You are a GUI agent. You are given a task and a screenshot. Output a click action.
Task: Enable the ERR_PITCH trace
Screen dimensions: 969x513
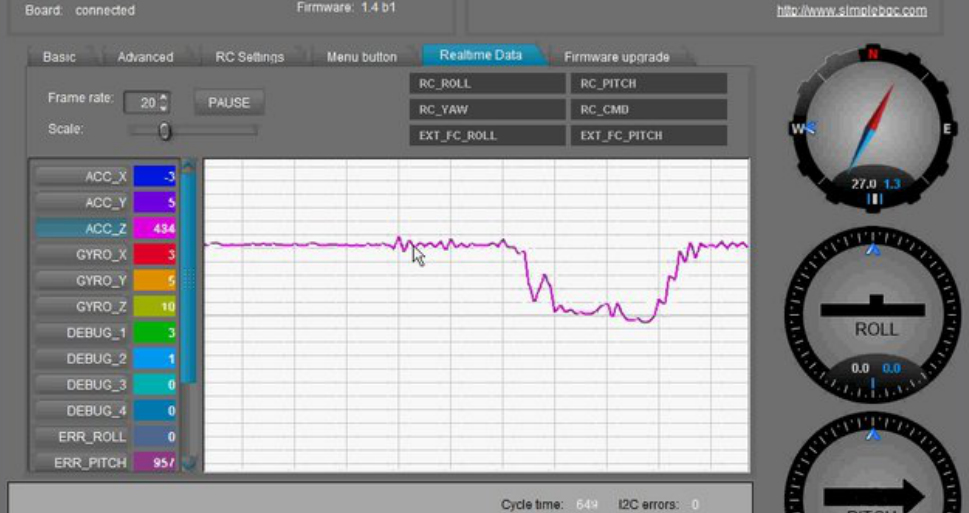tap(82, 462)
